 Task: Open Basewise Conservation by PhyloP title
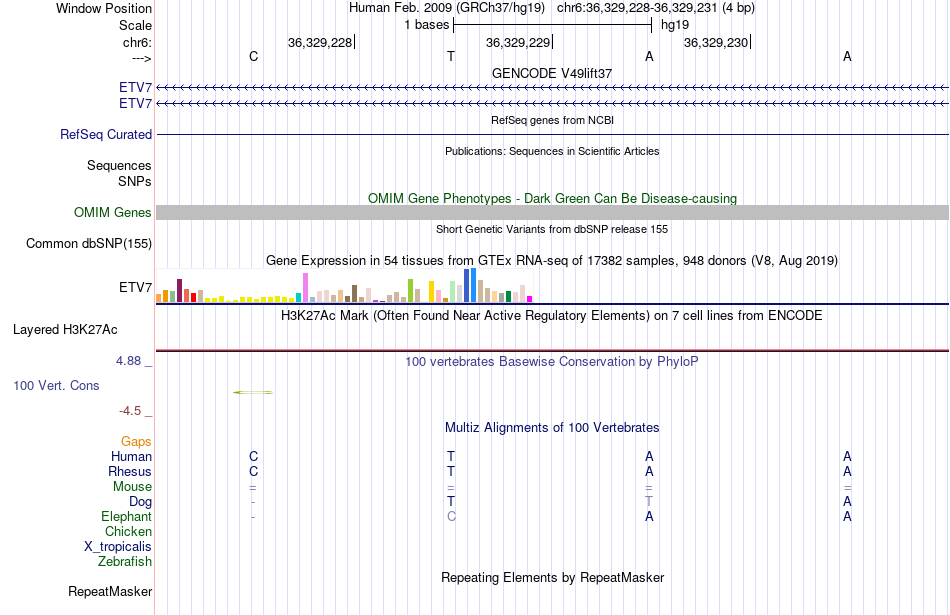[552, 362]
